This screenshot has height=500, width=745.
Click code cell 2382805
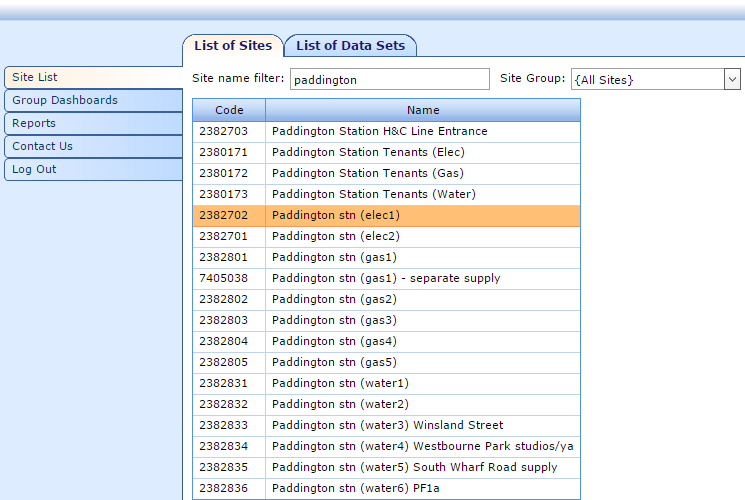pos(229,362)
